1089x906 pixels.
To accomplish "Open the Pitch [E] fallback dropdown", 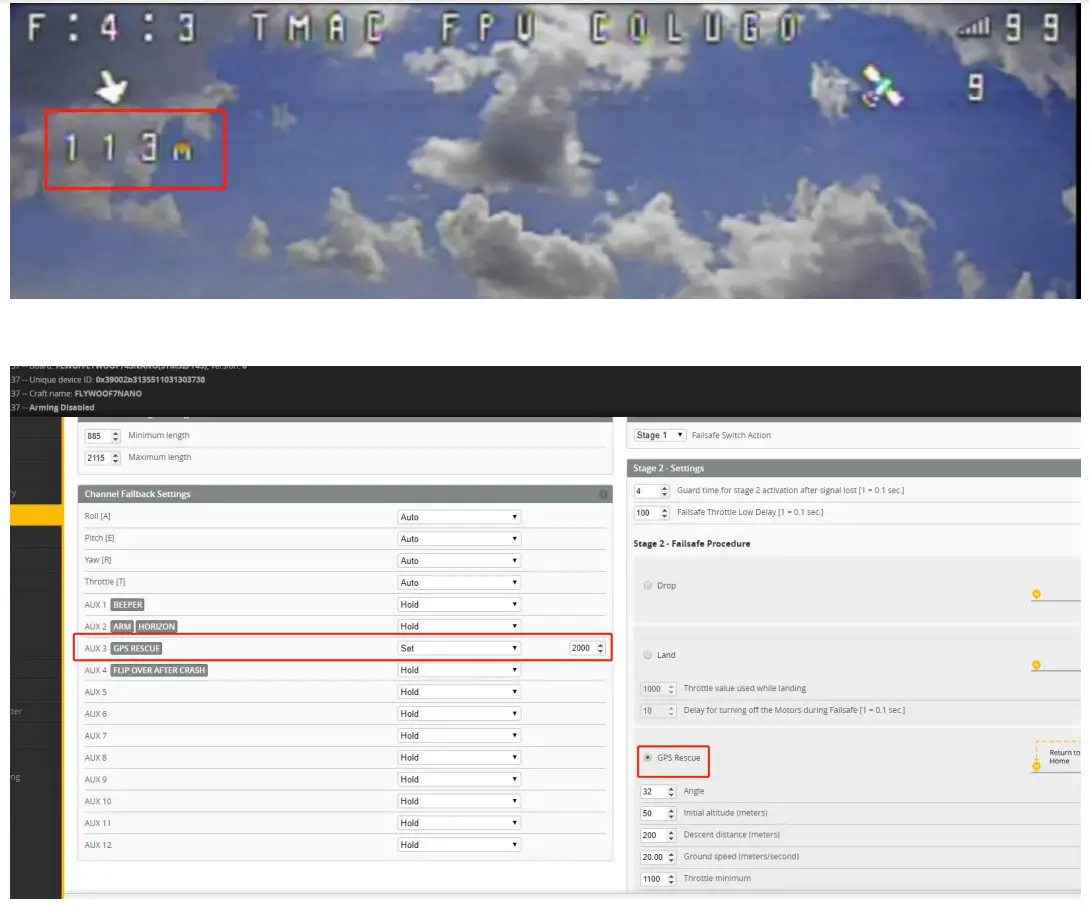I will pos(459,539).
